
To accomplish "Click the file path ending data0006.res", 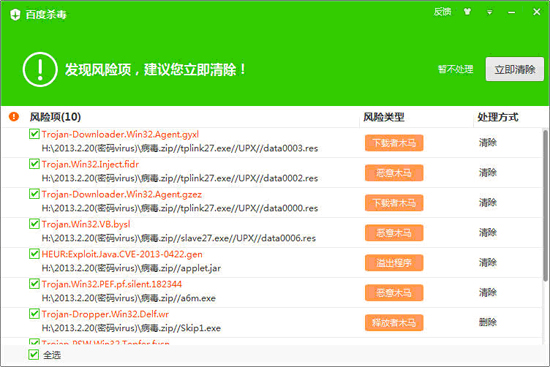I will (x=179, y=238).
